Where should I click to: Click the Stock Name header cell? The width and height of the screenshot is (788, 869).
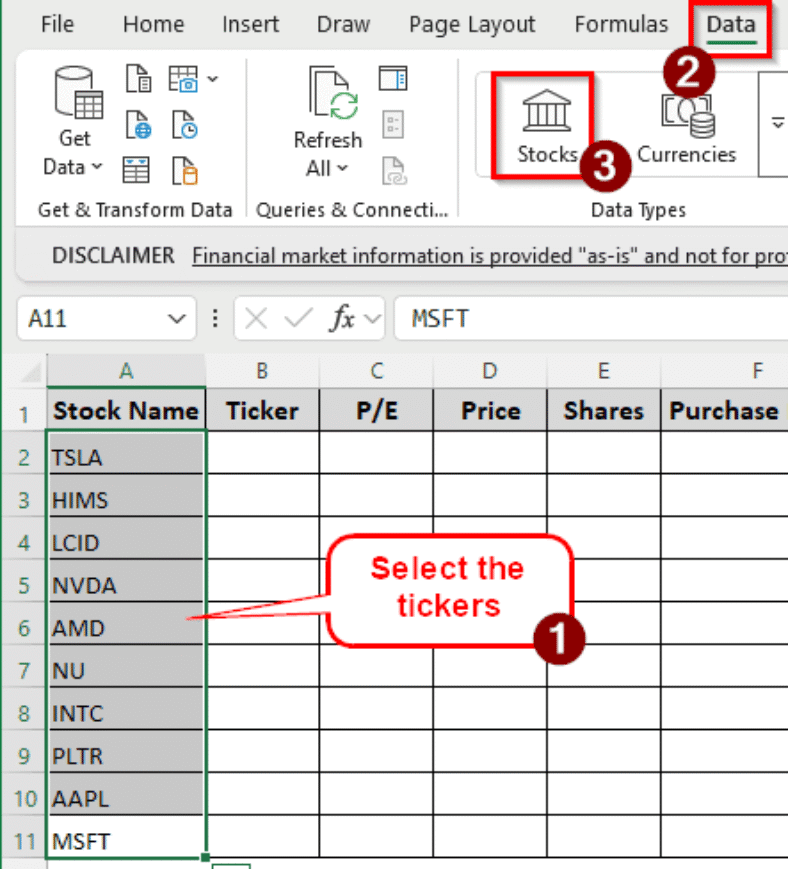(x=126, y=411)
